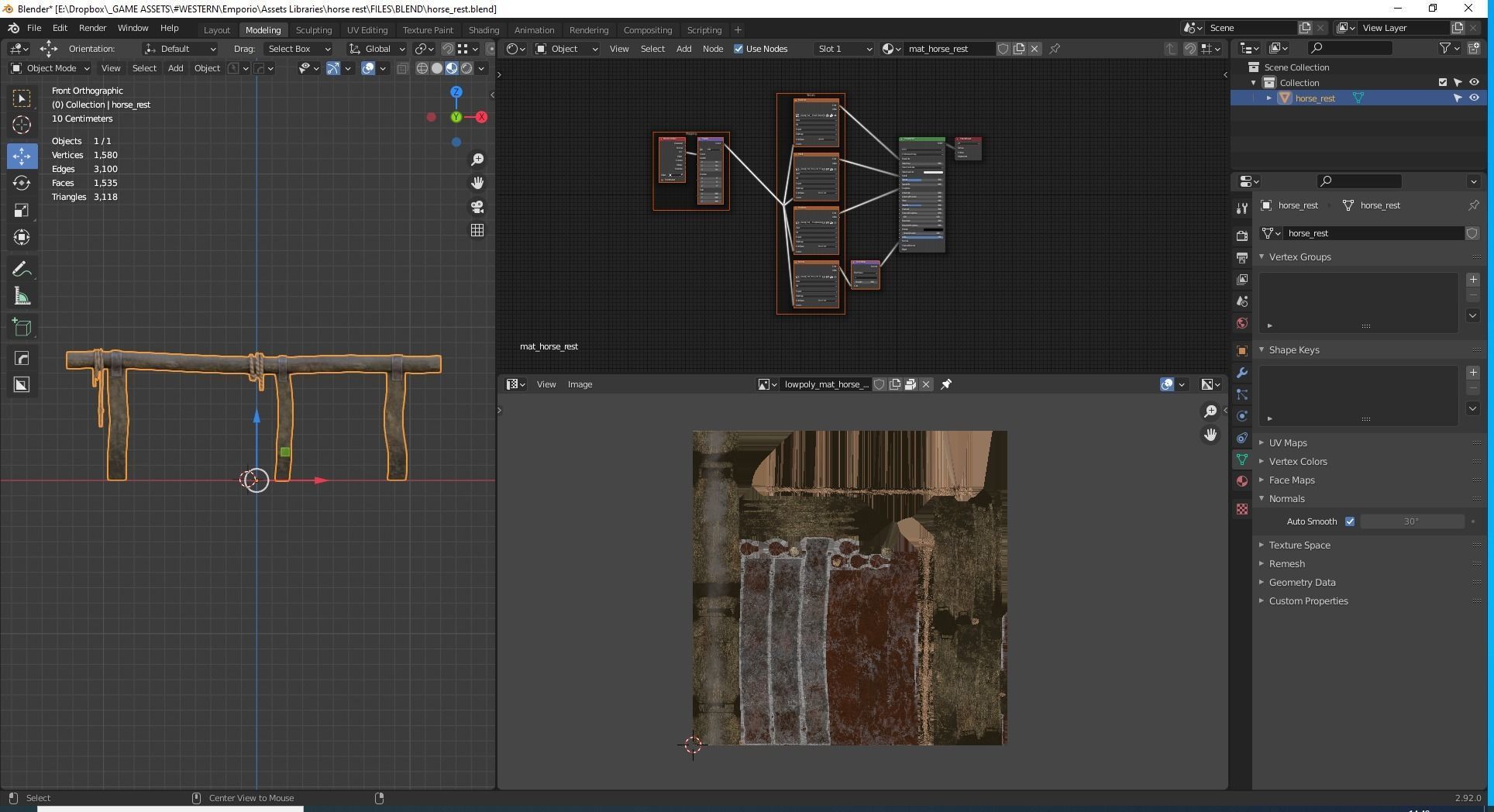
Task: Switch to the UV Editing workspace tab
Action: click(367, 30)
